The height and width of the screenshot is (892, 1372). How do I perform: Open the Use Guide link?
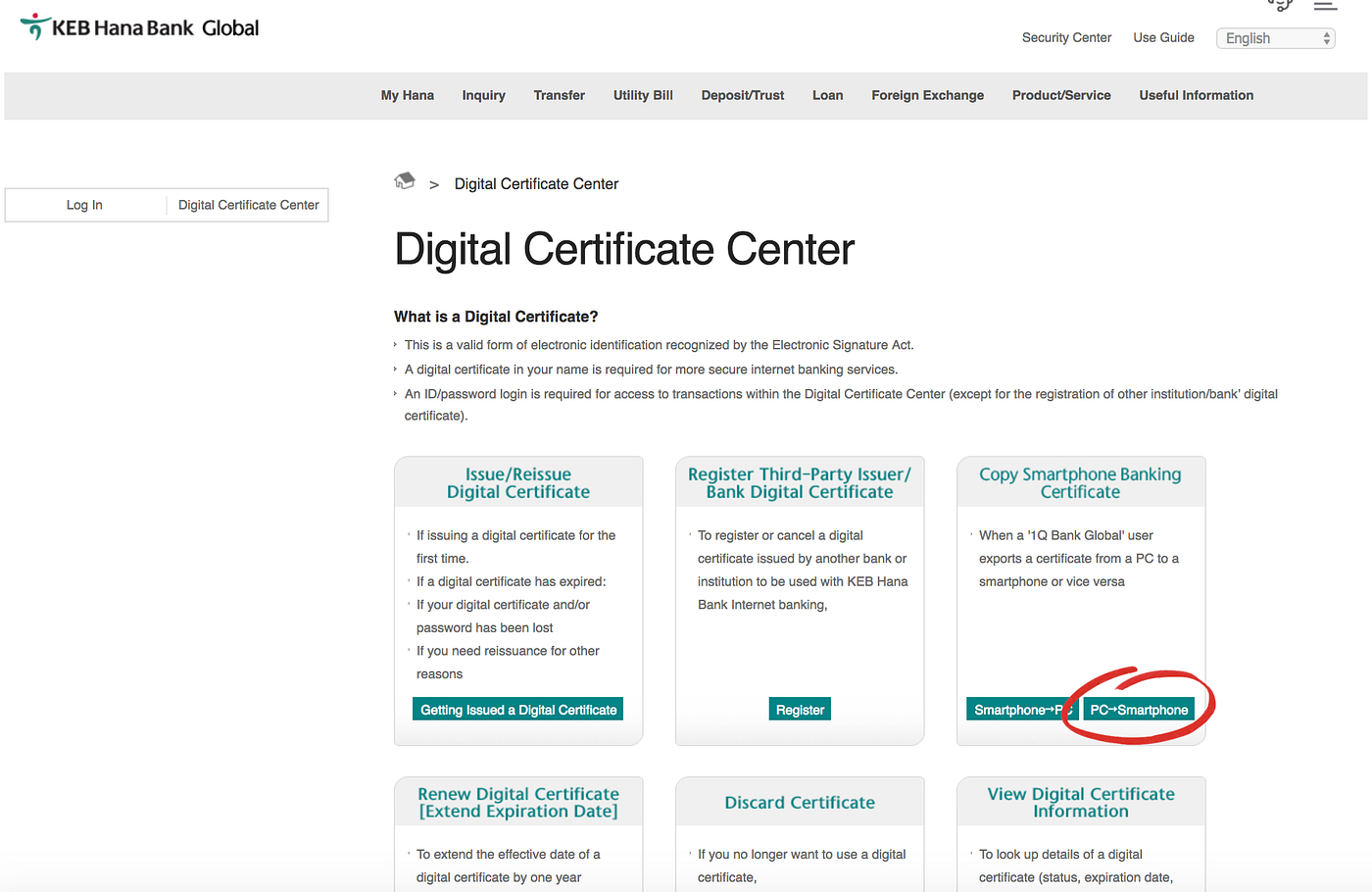point(1163,37)
